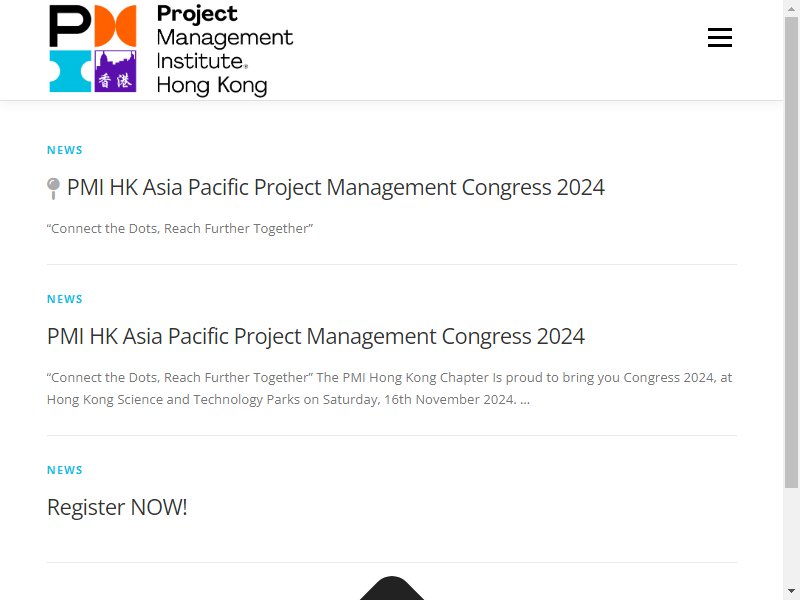800x600 pixels.
Task: Click the Project Management Institute Hong Kong wordmark
Action: pos(224,50)
